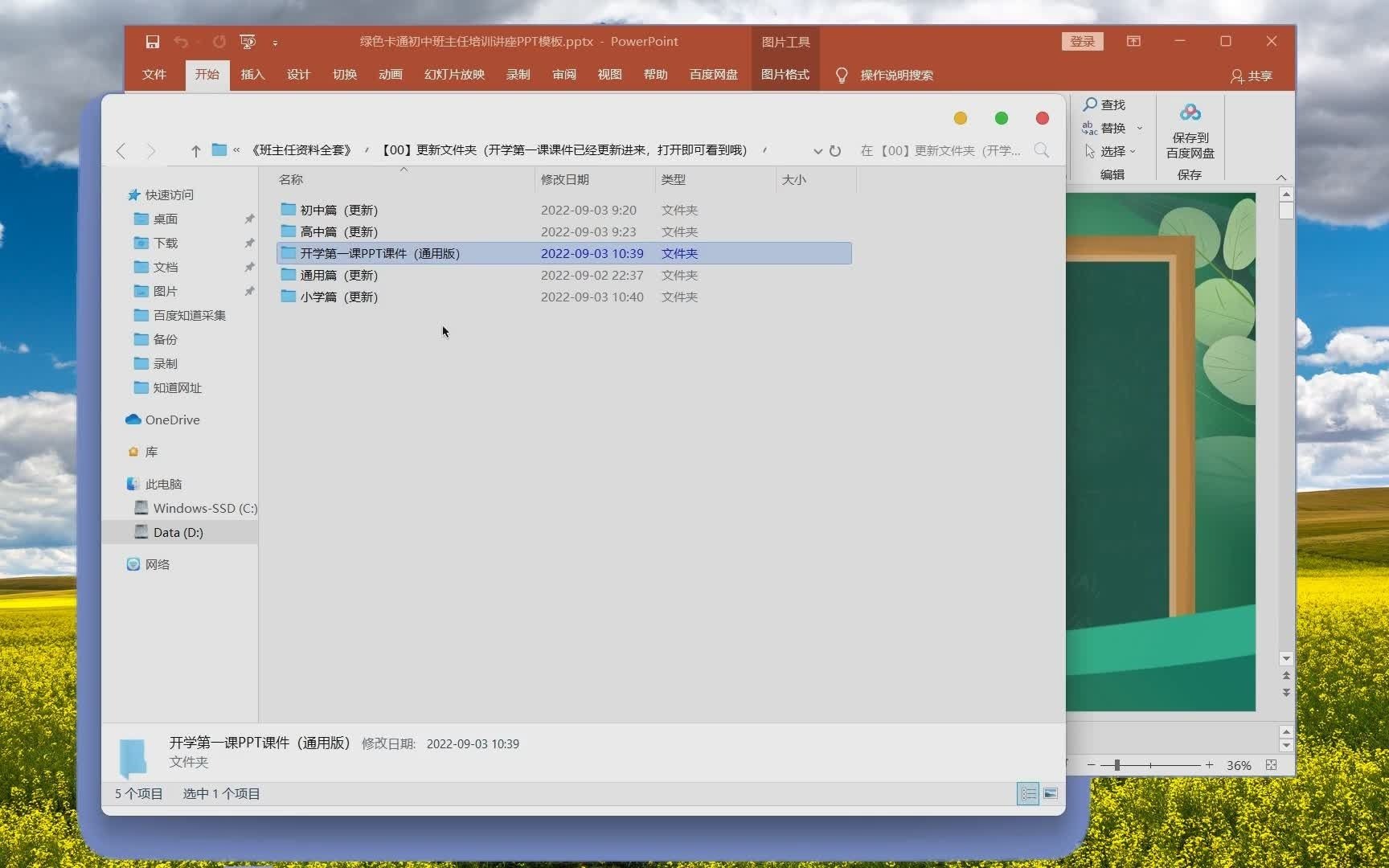This screenshot has height=868, width=1389.
Task: Expand the 替换 dropdown arrow
Action: [1140, 129]
